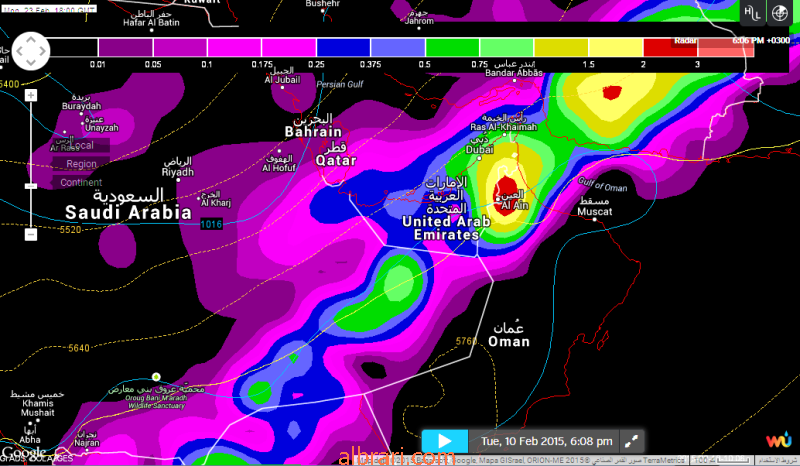The height and width of the screenshot is (466, 800).
Task: Select the Region zoom level label
Action: pyautogui.click(x=81, y=164)
